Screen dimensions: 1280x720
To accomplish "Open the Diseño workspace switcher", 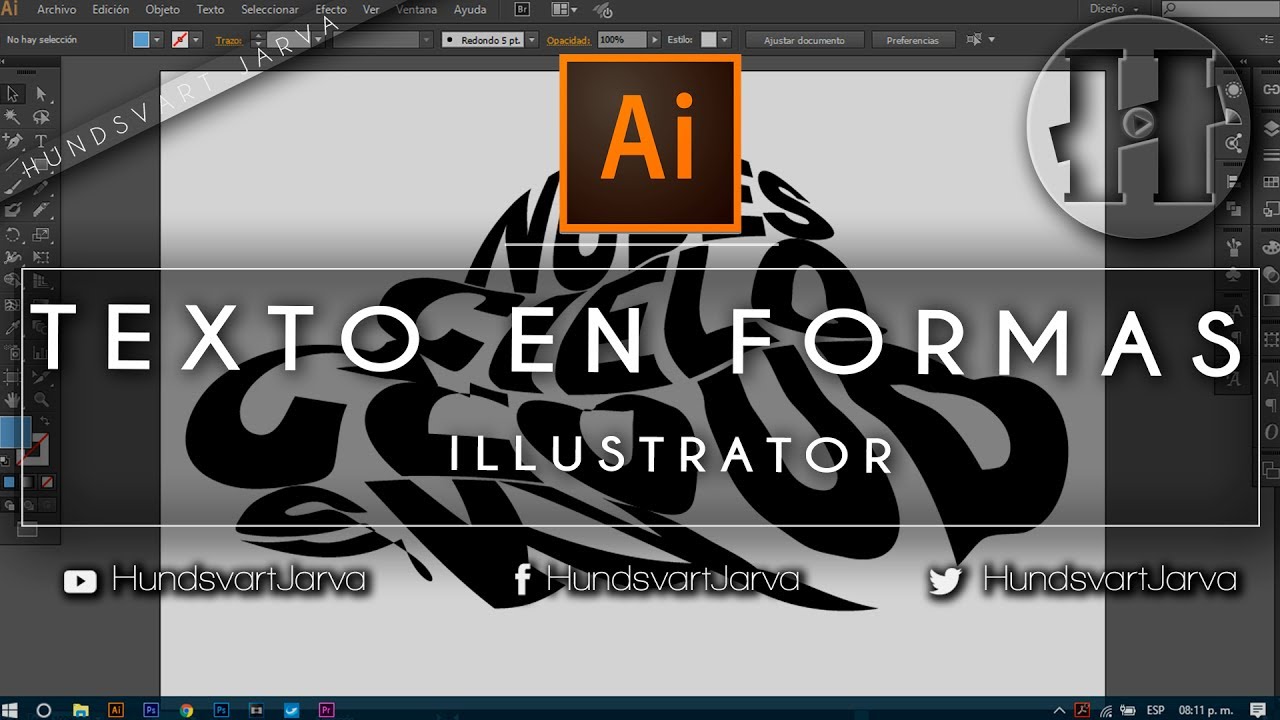I will [1113, 9].
